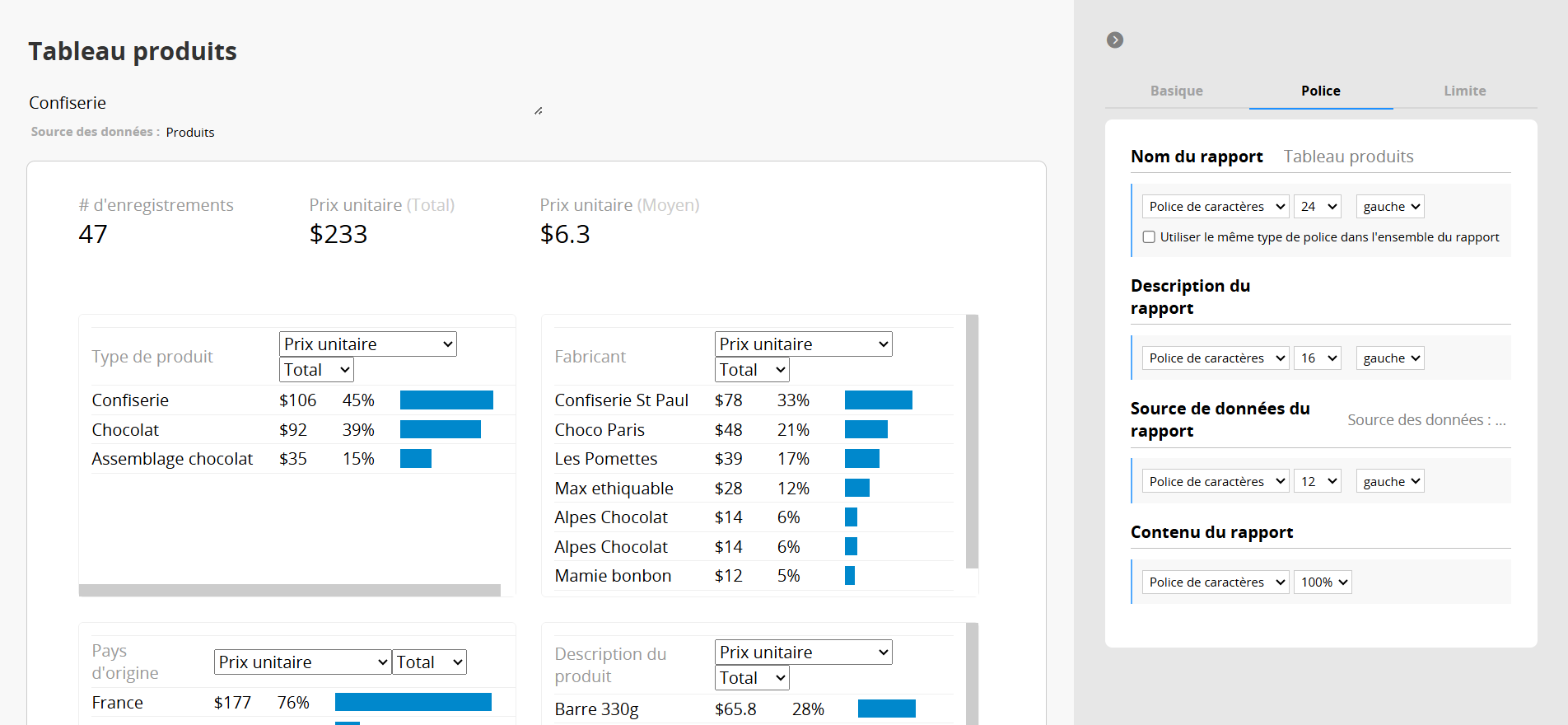Enable same font across entire report checkbox
1568x725 pixels.
click(x=1149, y=237)
